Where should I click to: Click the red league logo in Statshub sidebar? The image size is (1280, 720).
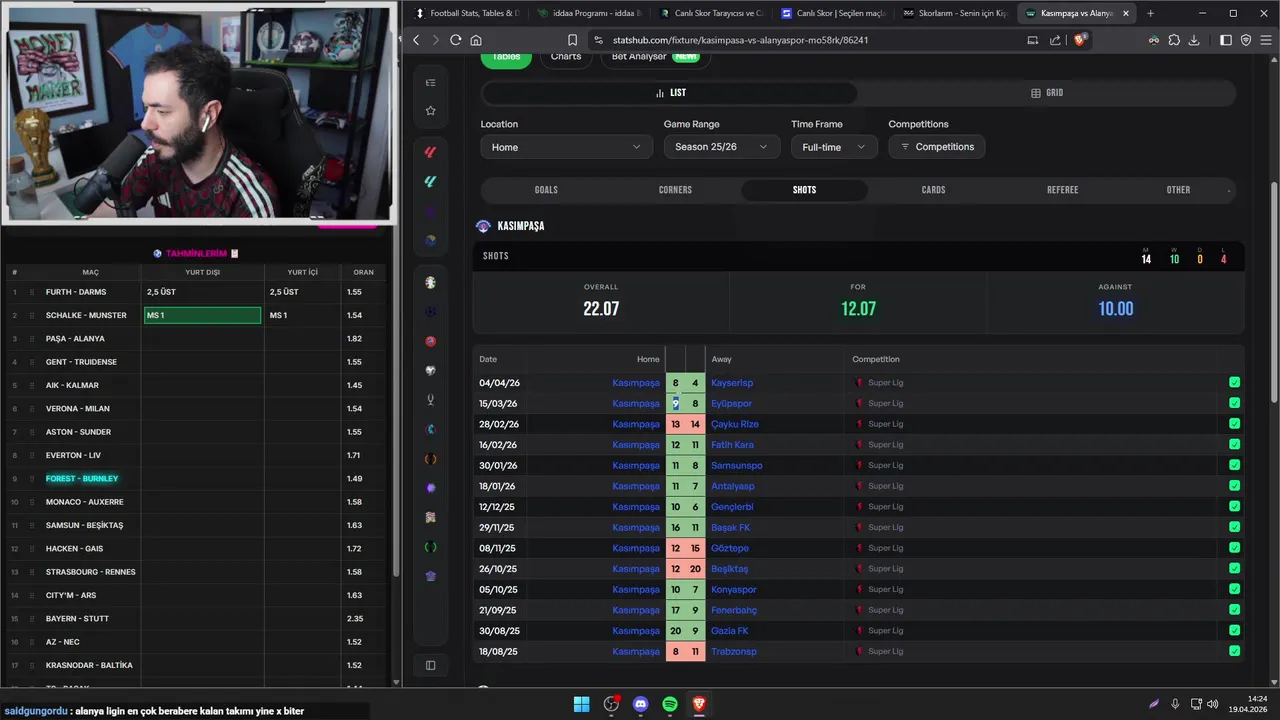(x=430, y=152)
